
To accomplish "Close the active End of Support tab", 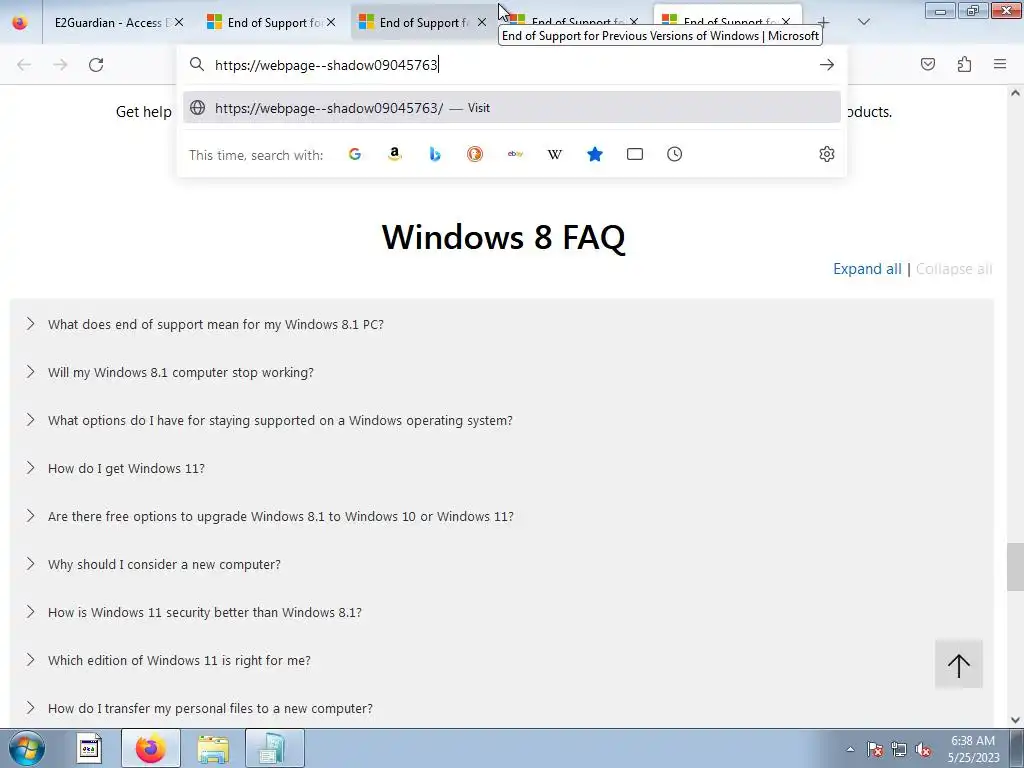I will (x=786, y=22).
